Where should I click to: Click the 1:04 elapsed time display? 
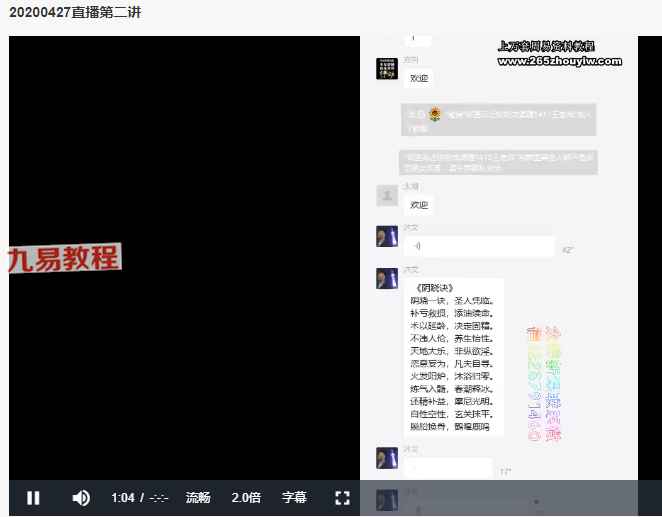[123, 498]
